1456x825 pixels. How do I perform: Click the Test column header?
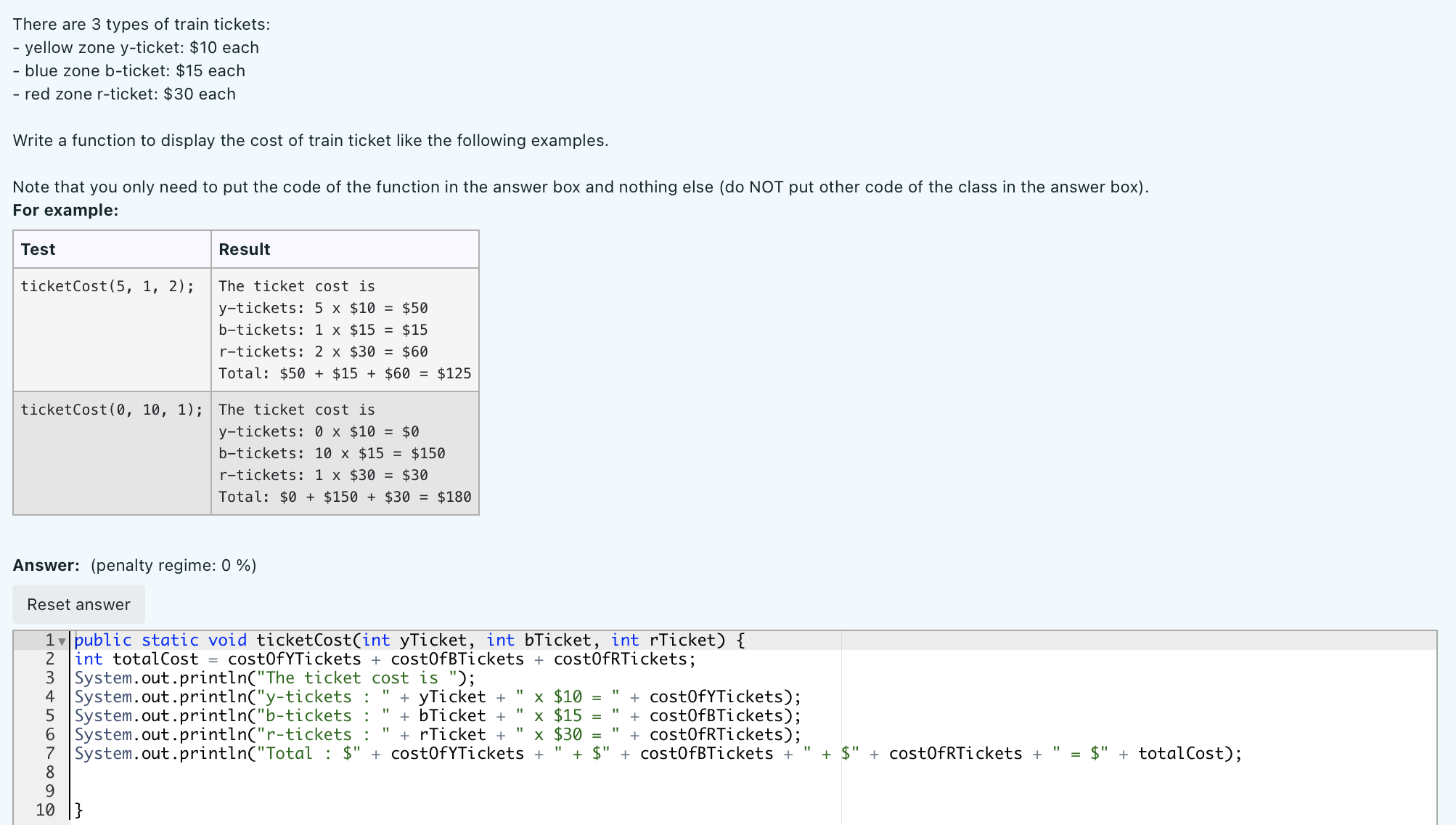37,249
